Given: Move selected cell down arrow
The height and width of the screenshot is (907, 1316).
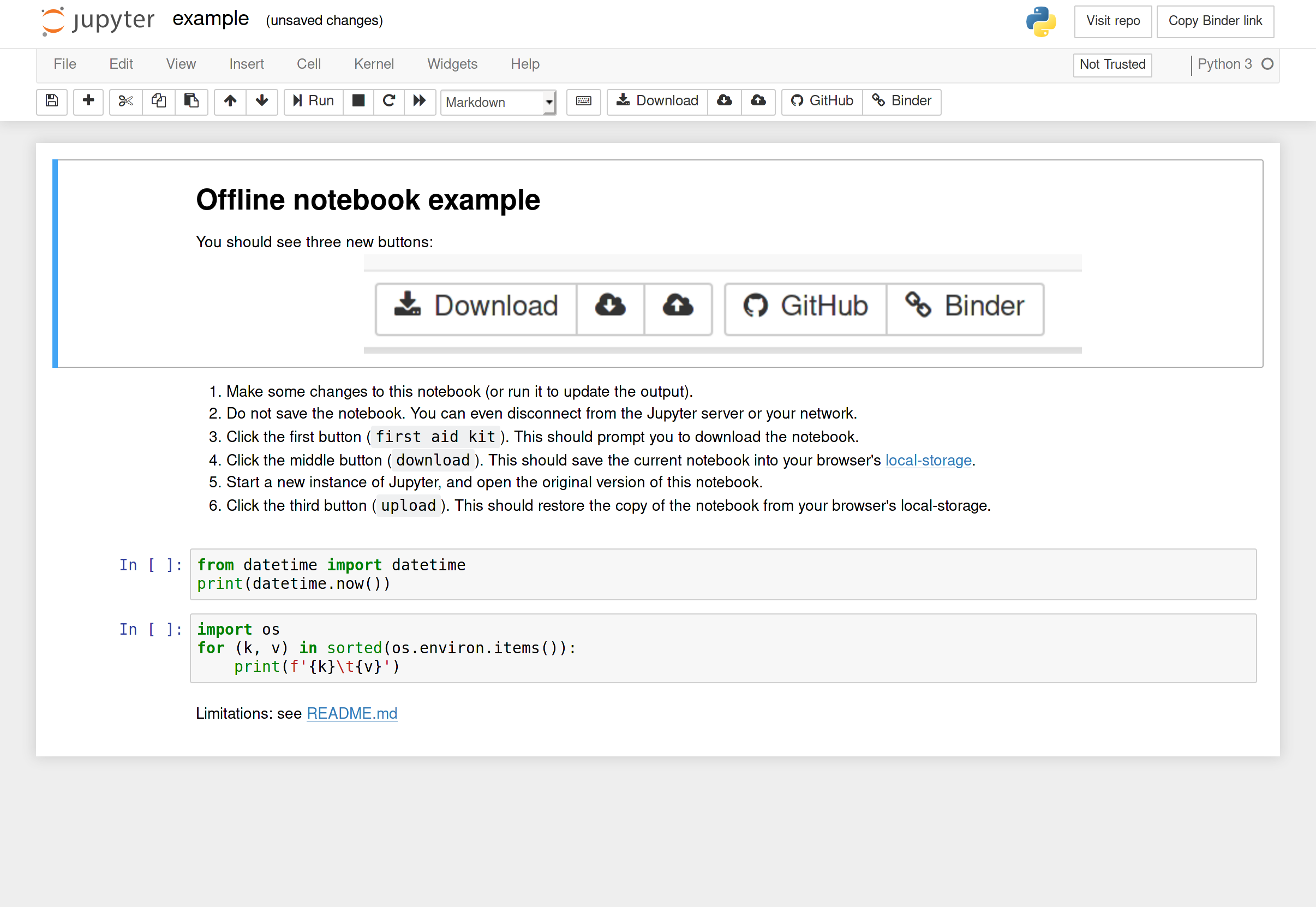Looking at the screenshot, I should 262,101.
